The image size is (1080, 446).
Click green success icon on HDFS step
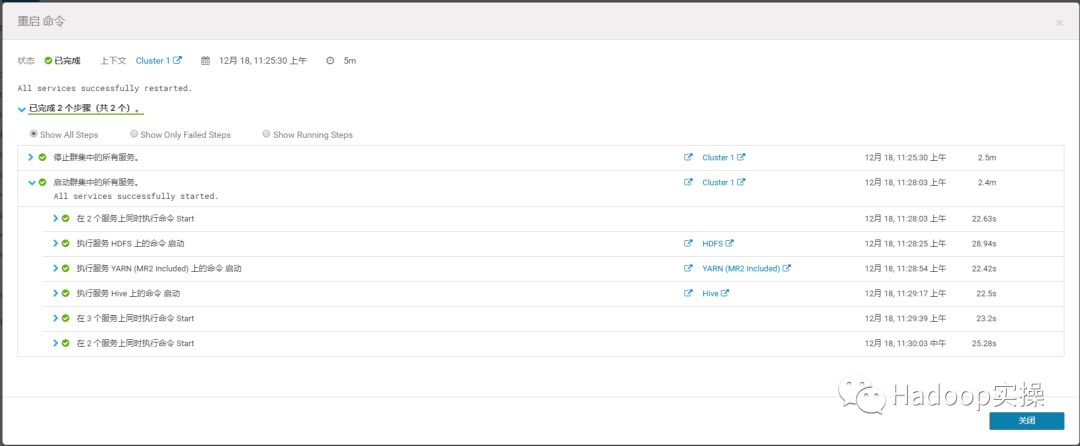click(66, 243)
